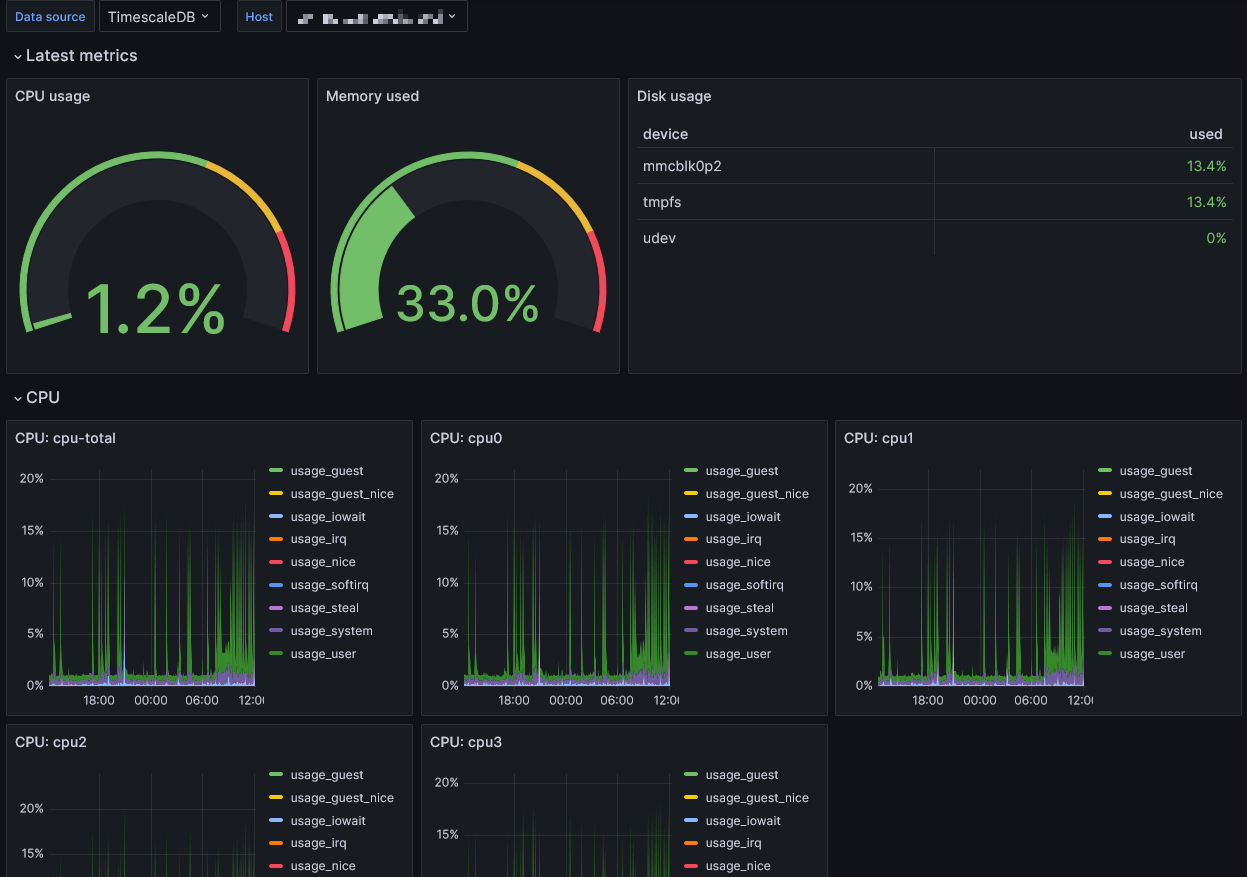Viewport: 1247px width, 877px height.
Task: Isolate usage_softirq series in cpu0 legend
Action: (x=745, y=585)
